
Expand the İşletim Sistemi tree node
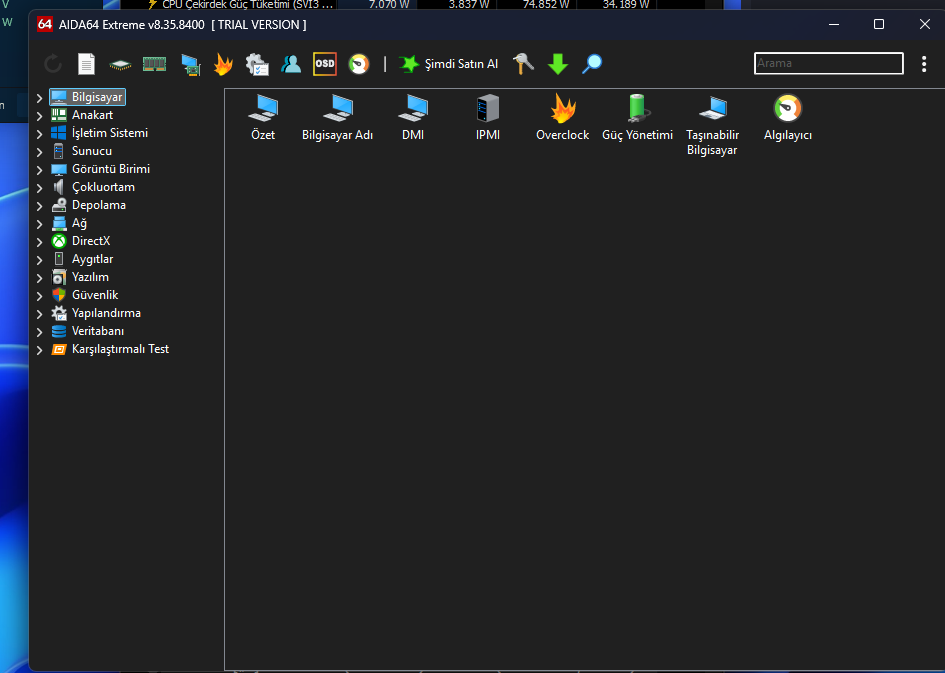click(39, 134)
